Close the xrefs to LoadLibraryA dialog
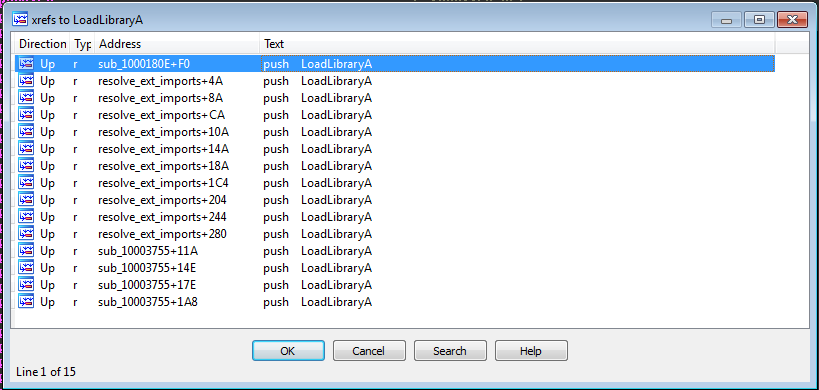Image resolution: width=819 pixels, height=390 pixels. pos(792,20)
